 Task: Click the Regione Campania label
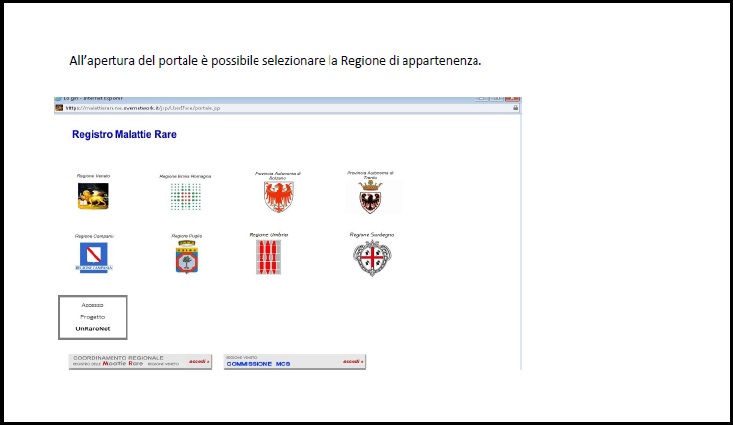click(94, 236)
